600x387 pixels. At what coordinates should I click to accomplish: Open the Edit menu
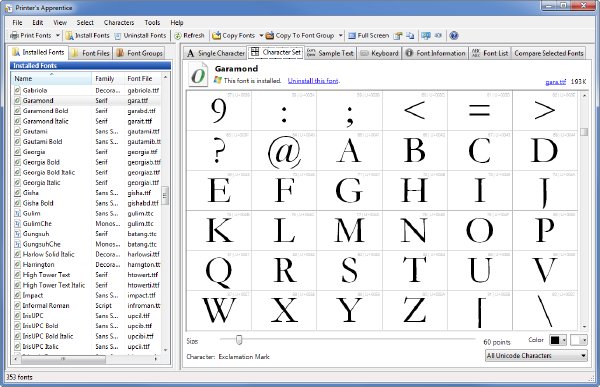(38, 23)
